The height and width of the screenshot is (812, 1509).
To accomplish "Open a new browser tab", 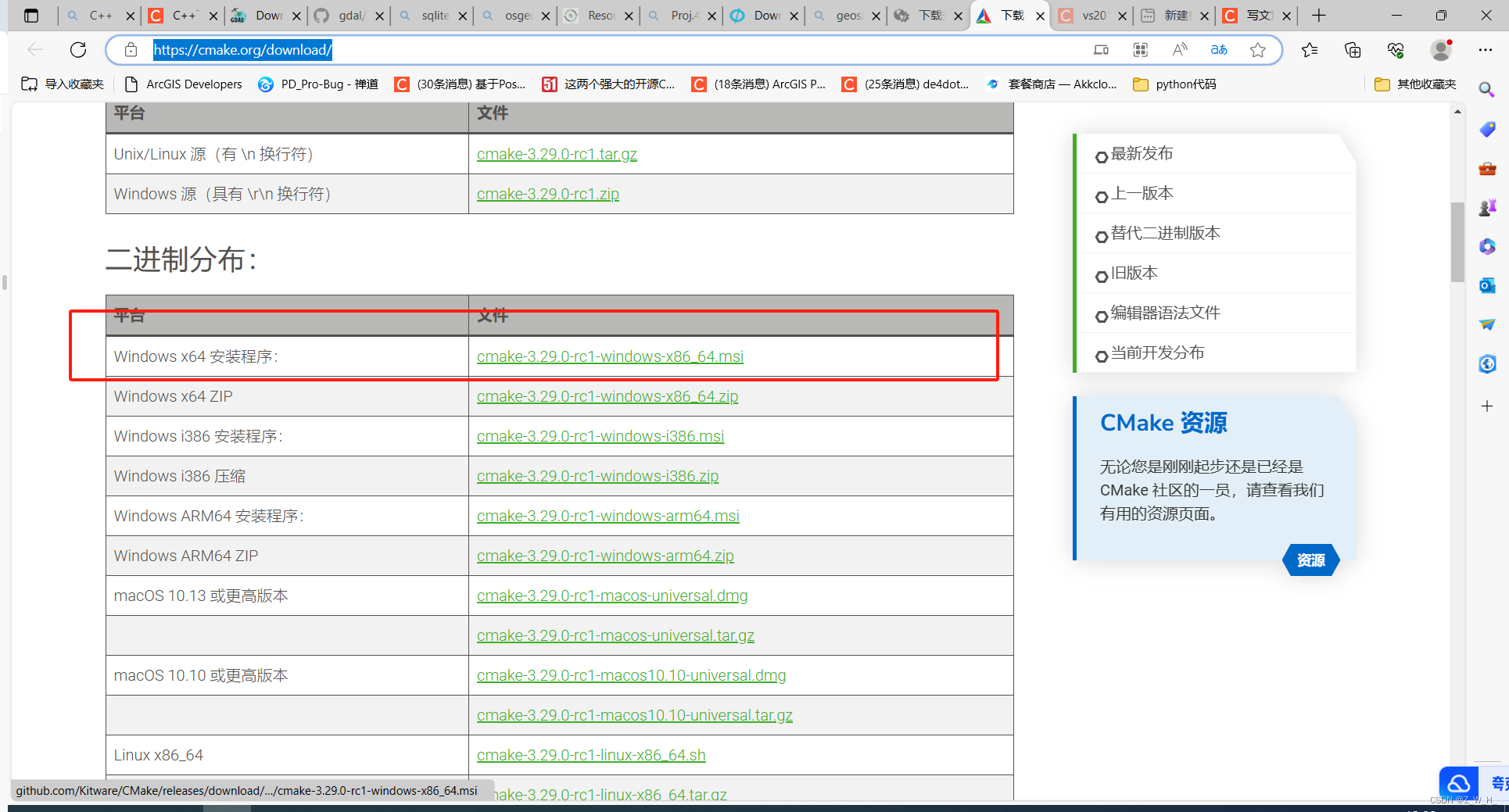I will point(1319,16).
